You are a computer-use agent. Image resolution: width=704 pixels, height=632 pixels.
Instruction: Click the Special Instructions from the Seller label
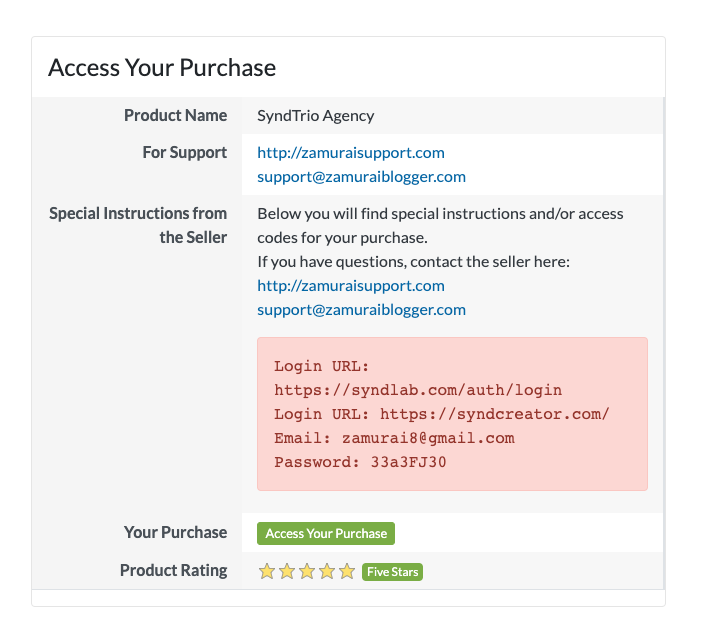coord(138,225)
